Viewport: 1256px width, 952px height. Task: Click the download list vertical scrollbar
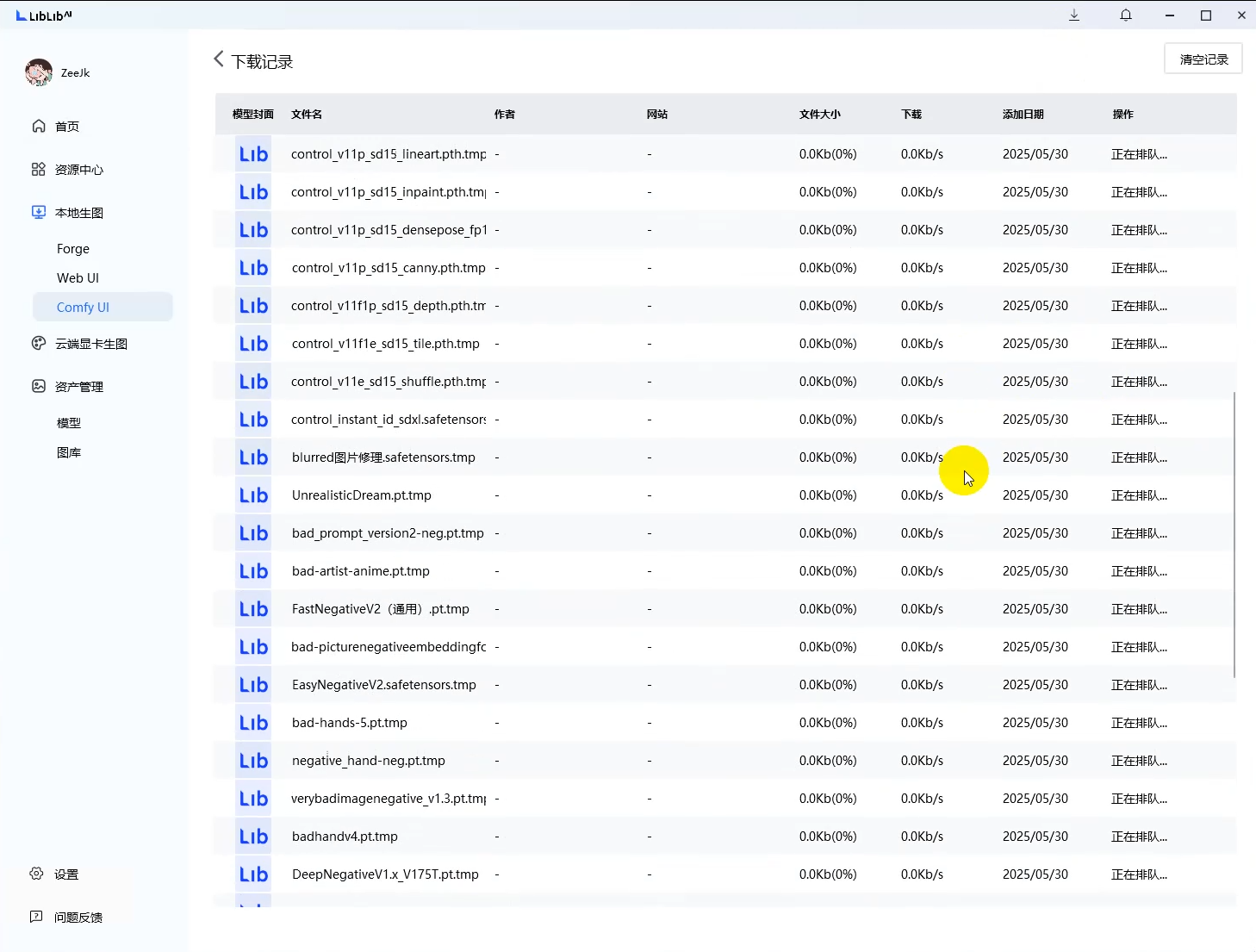(1234, 534)
